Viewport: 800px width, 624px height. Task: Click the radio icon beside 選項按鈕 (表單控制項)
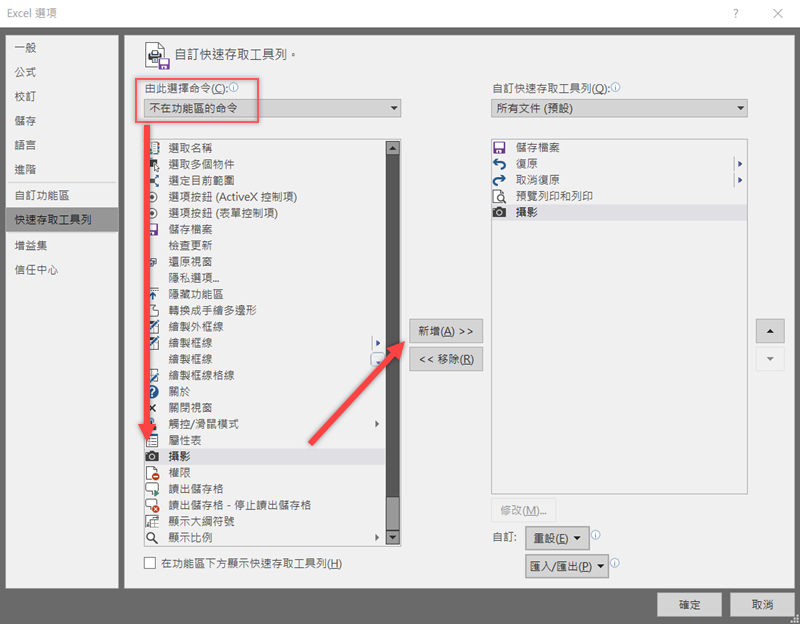pyautogui.click(x=153, y=213)
